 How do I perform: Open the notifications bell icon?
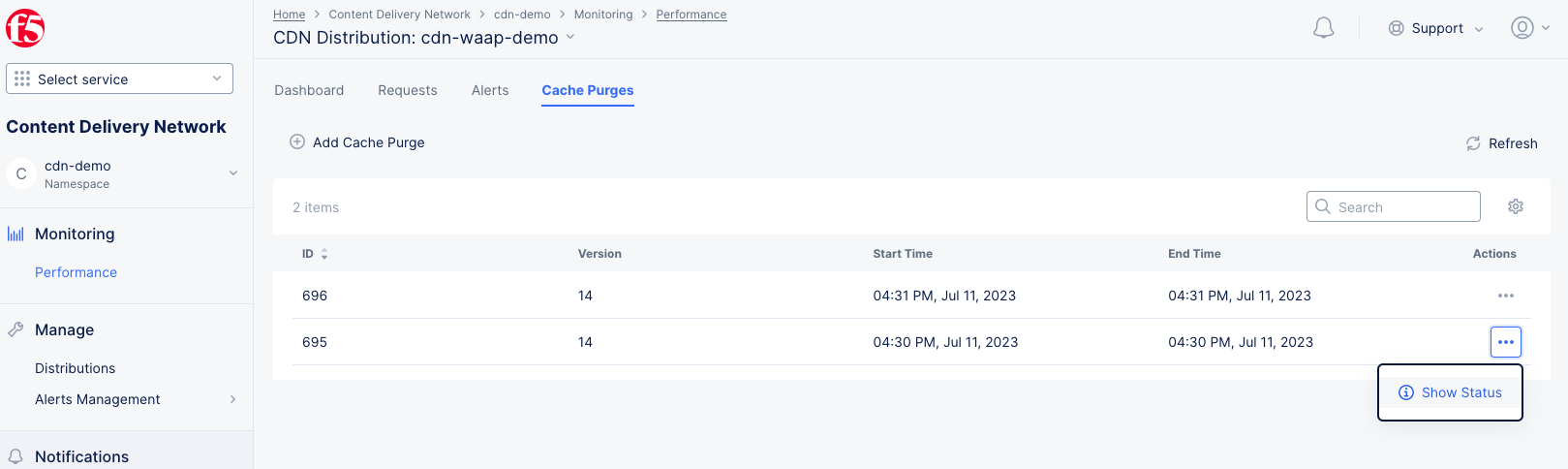1323,28
